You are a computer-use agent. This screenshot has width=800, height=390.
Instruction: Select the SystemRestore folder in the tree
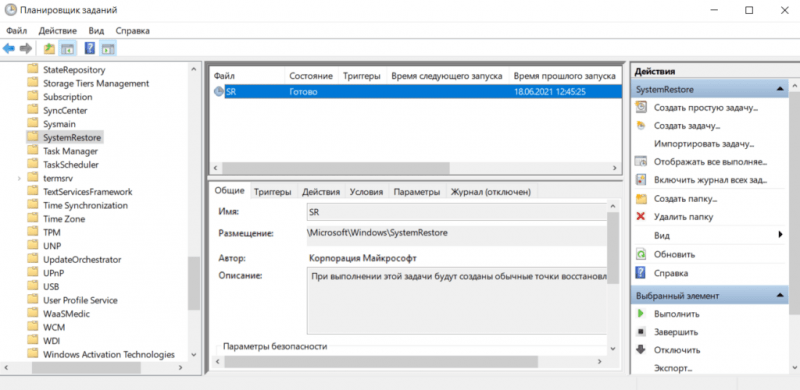tap(72, 137)
